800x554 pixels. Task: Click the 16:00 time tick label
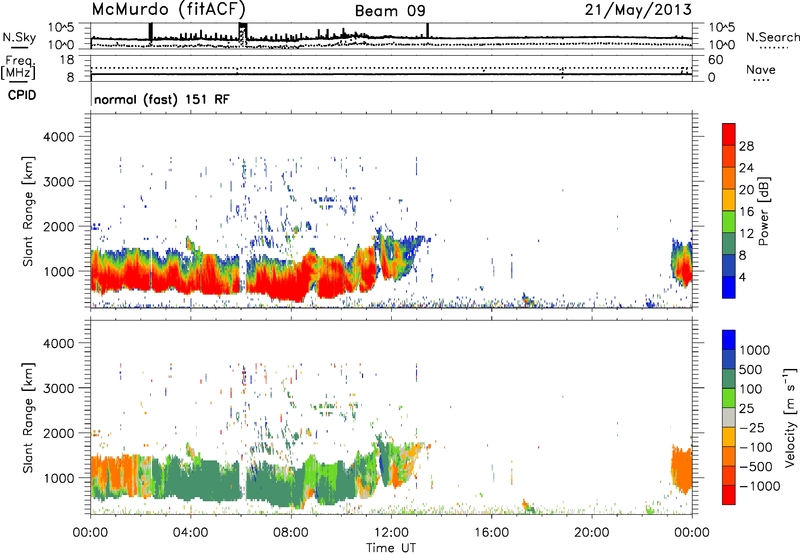point(491,533)
